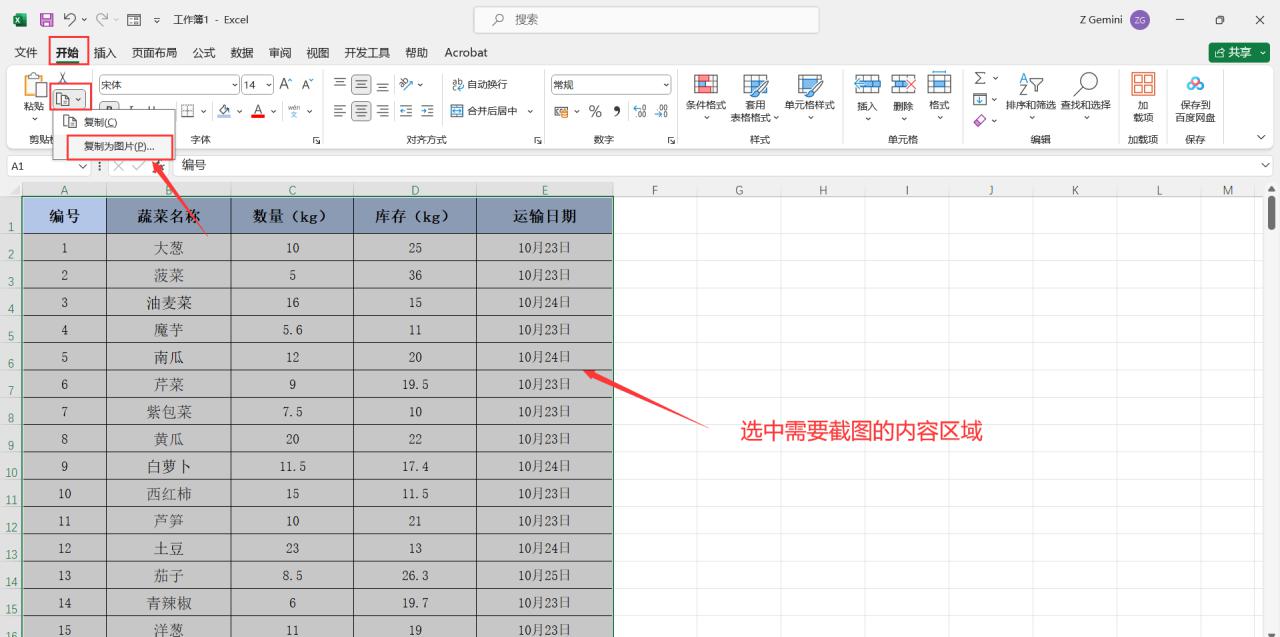Open the Copy split button dropdown
The width and height of the screenshot is (1280, 637).
pos(79,99)
